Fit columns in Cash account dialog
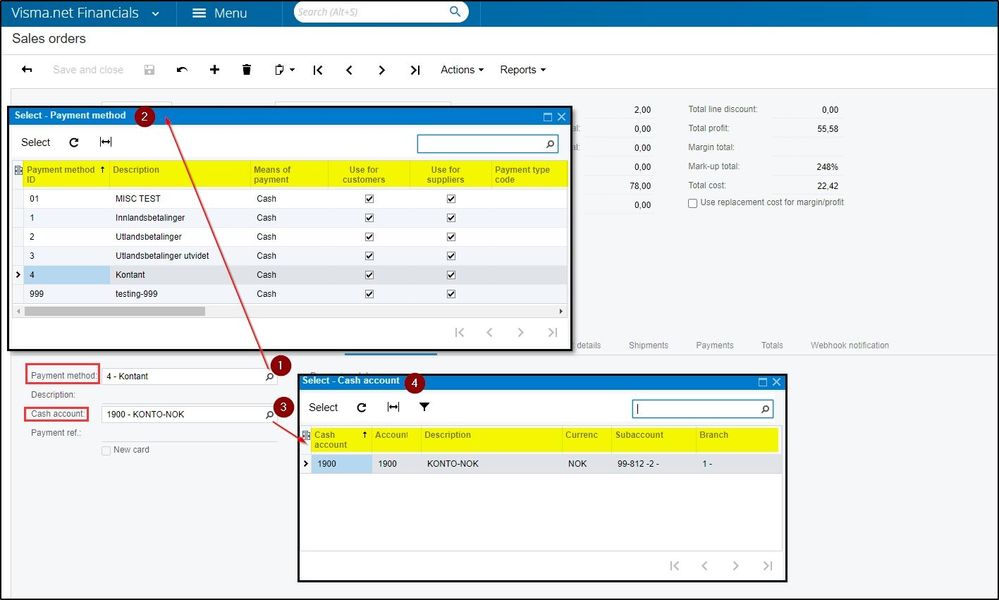The height and width of the screenshot is (600, 999). pyautogui.click(x=393, y=407)
